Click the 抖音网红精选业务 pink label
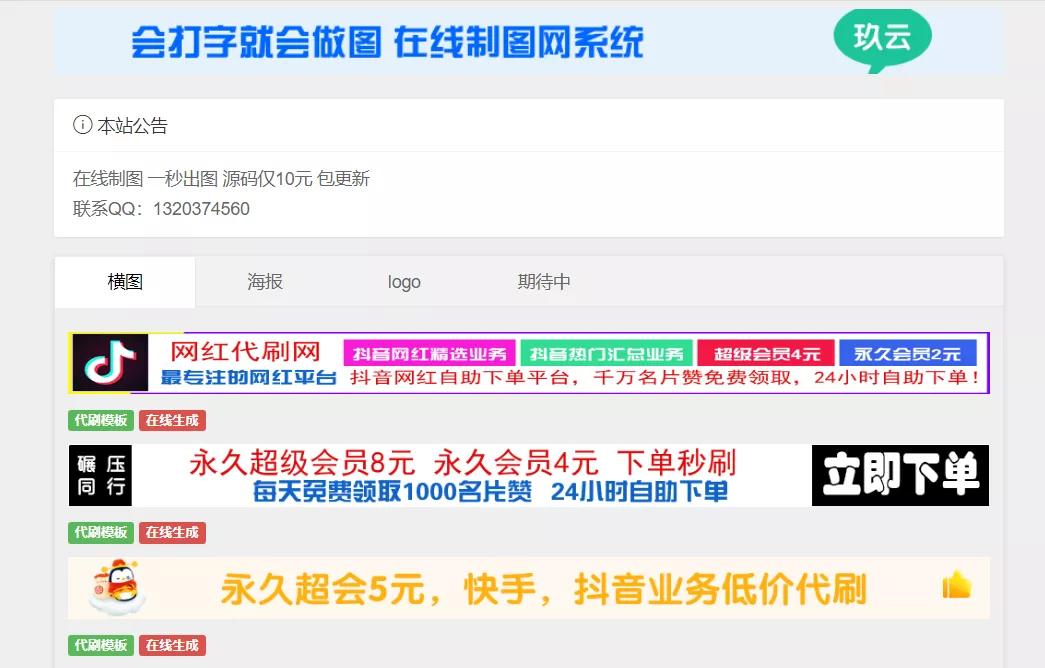Image resolution: width=1045 pixels, height=668 pixels. [x=429, y=353]
